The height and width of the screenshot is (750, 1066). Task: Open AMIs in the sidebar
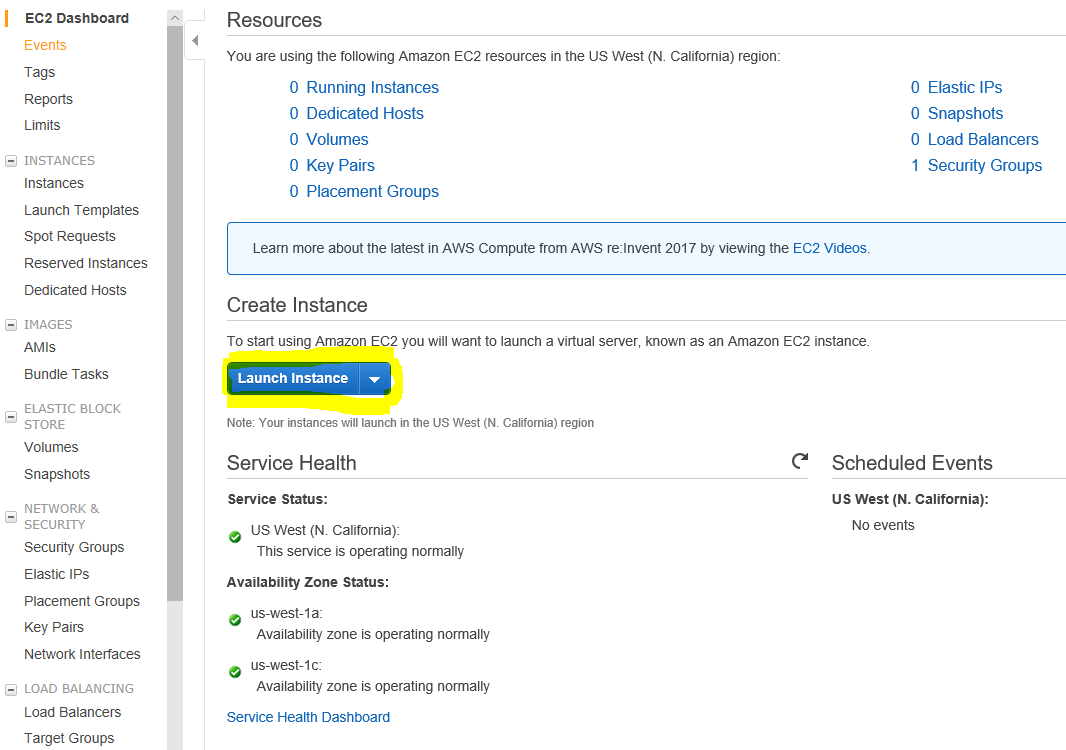pos(40,347)
